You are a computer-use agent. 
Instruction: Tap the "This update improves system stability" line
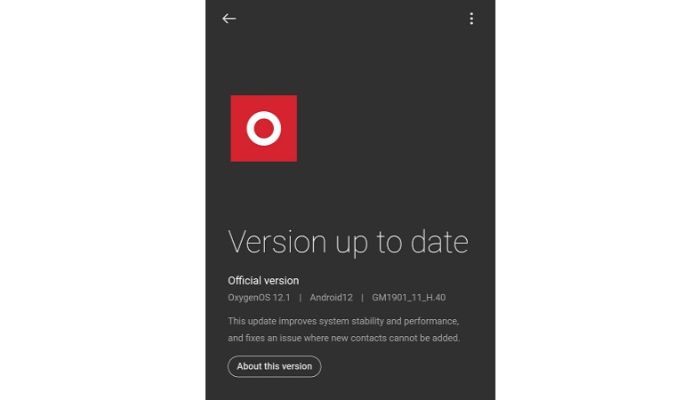[x=343, y=321]
